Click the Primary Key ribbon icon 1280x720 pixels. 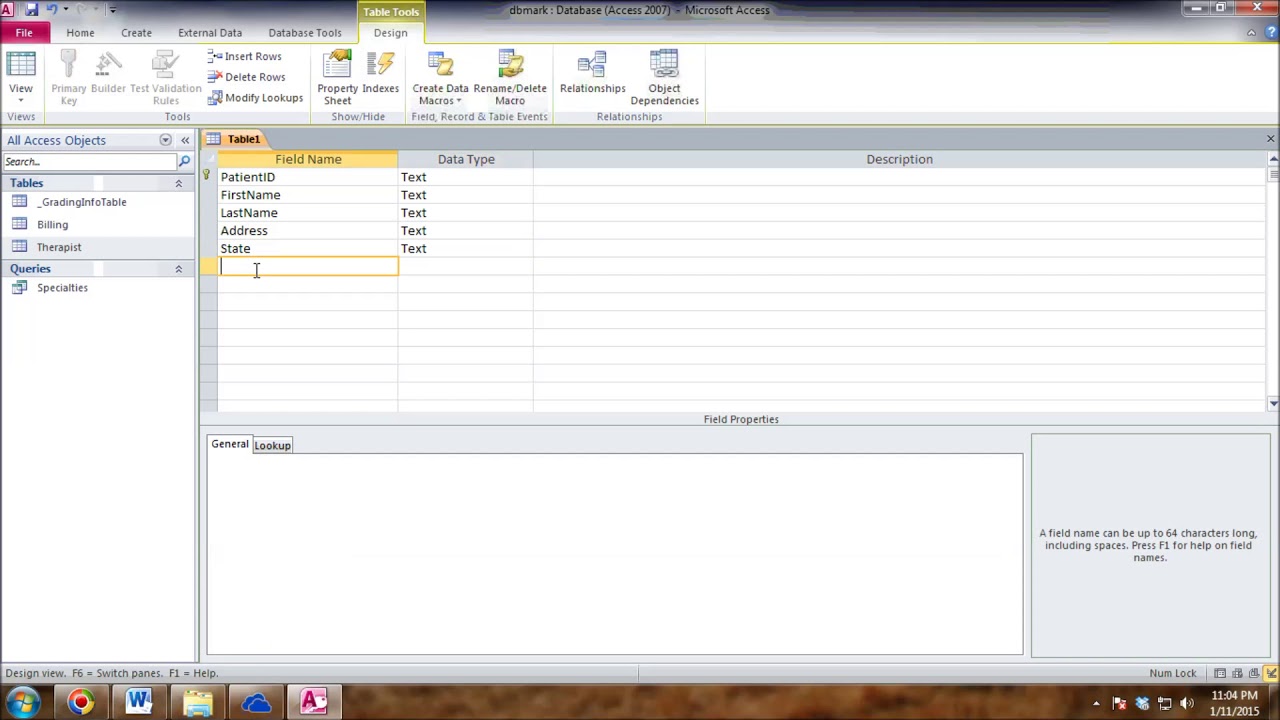(68, 78)
